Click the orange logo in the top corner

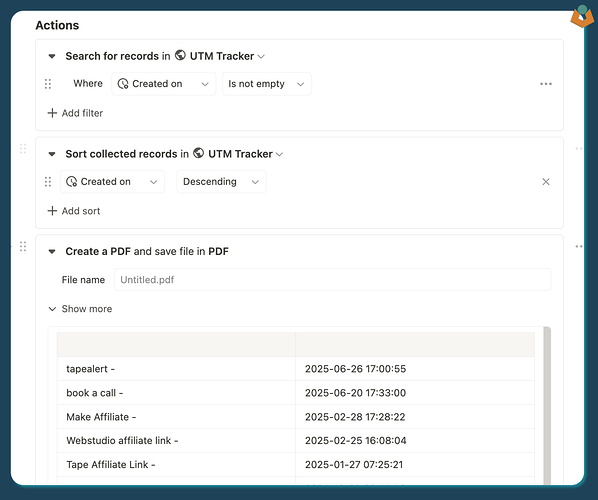click(582, 16)
